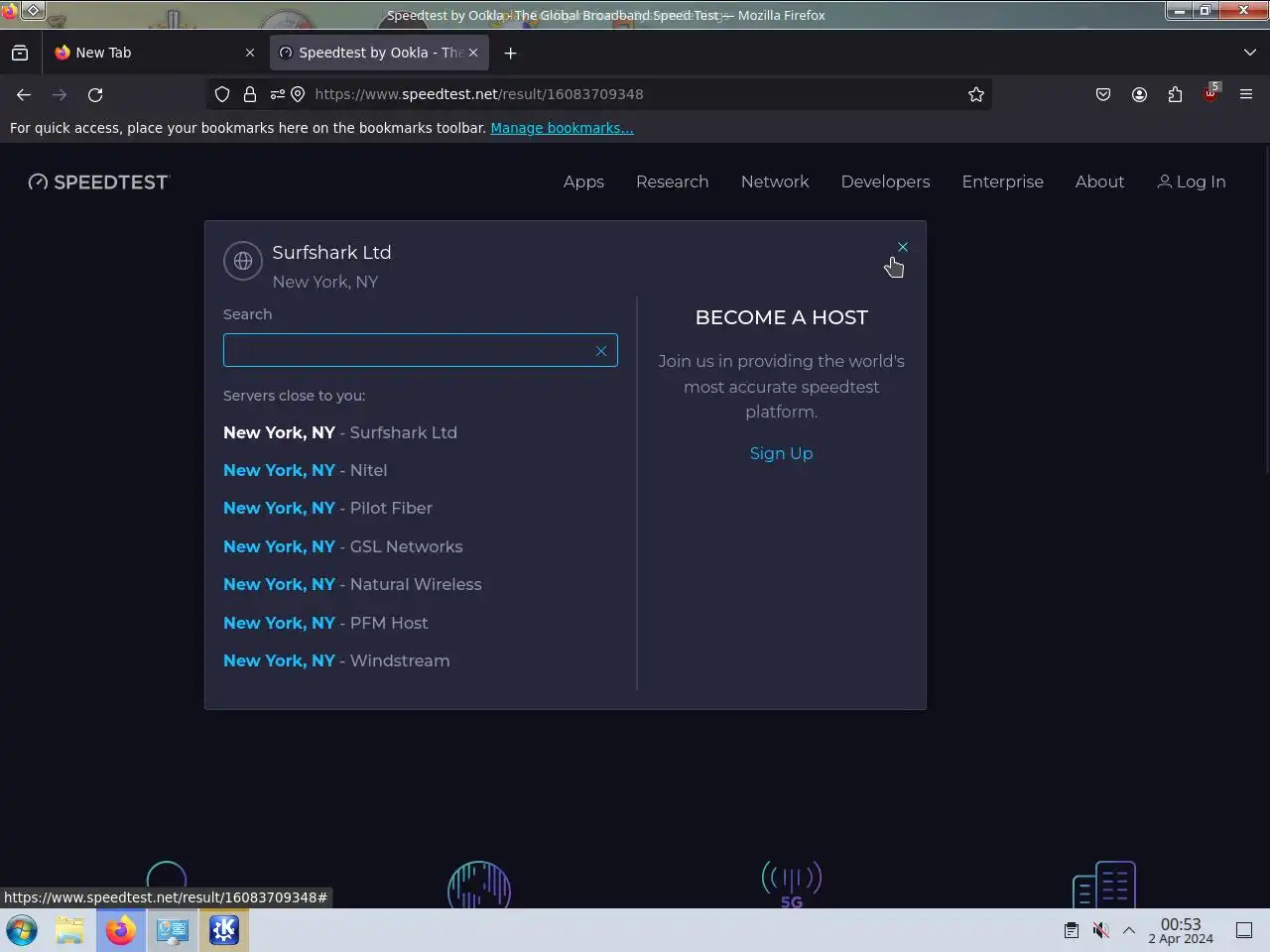
Task: Open the Network menu item
Action: 775,181
